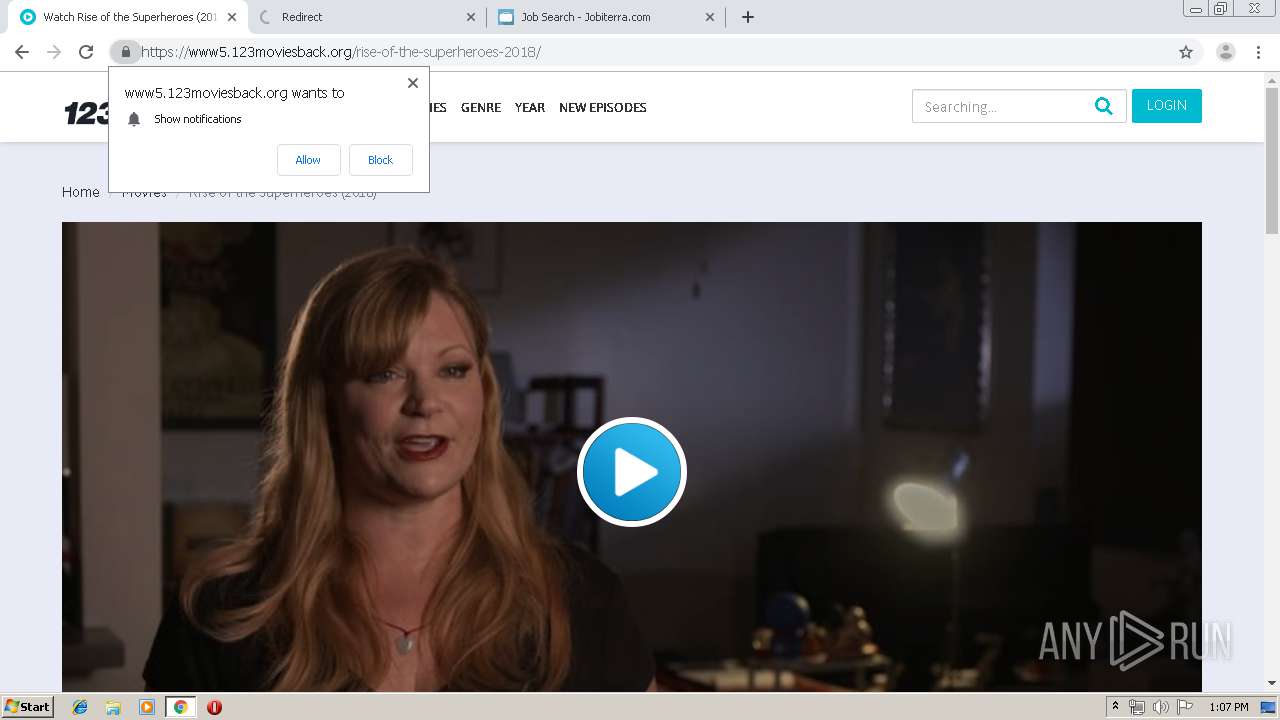Reload the current page

pyautogui.click(x=86, y=52)
